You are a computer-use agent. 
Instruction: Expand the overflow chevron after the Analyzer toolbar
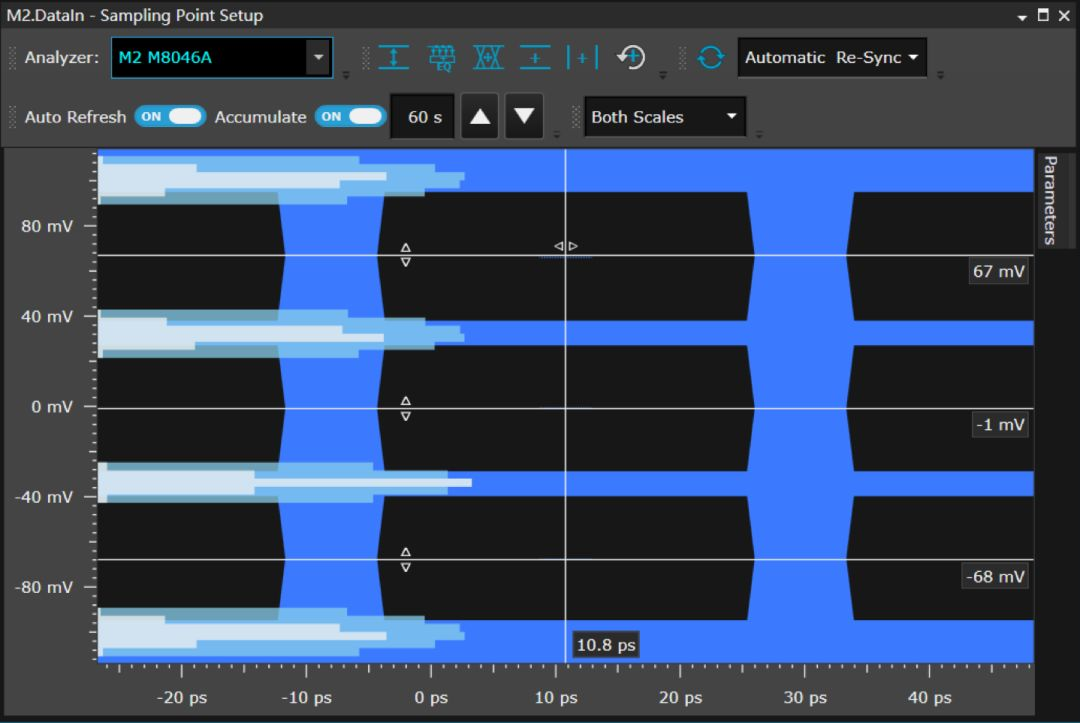(346, 74)
